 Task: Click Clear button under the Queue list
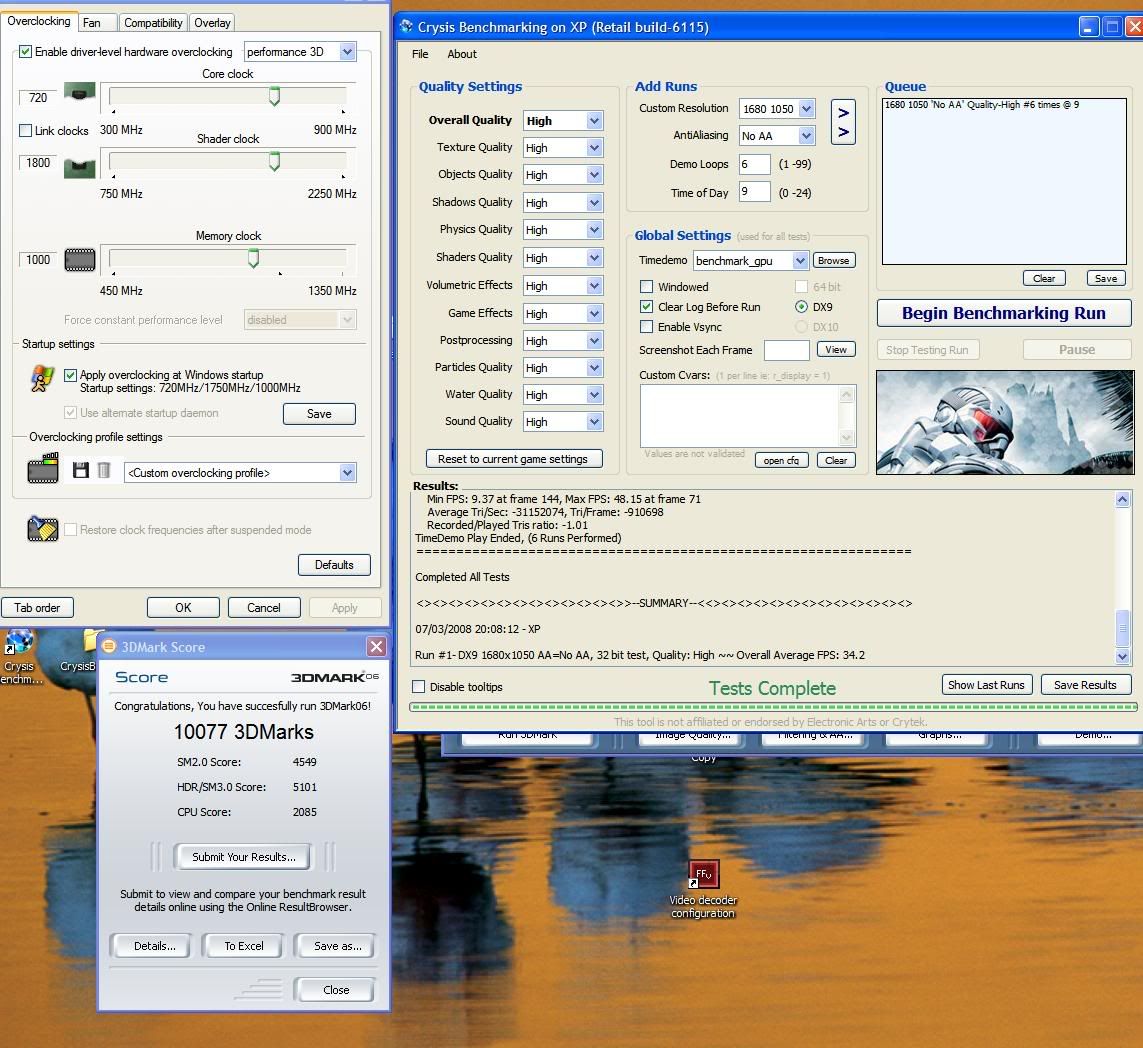click(x=1044, y=278)
